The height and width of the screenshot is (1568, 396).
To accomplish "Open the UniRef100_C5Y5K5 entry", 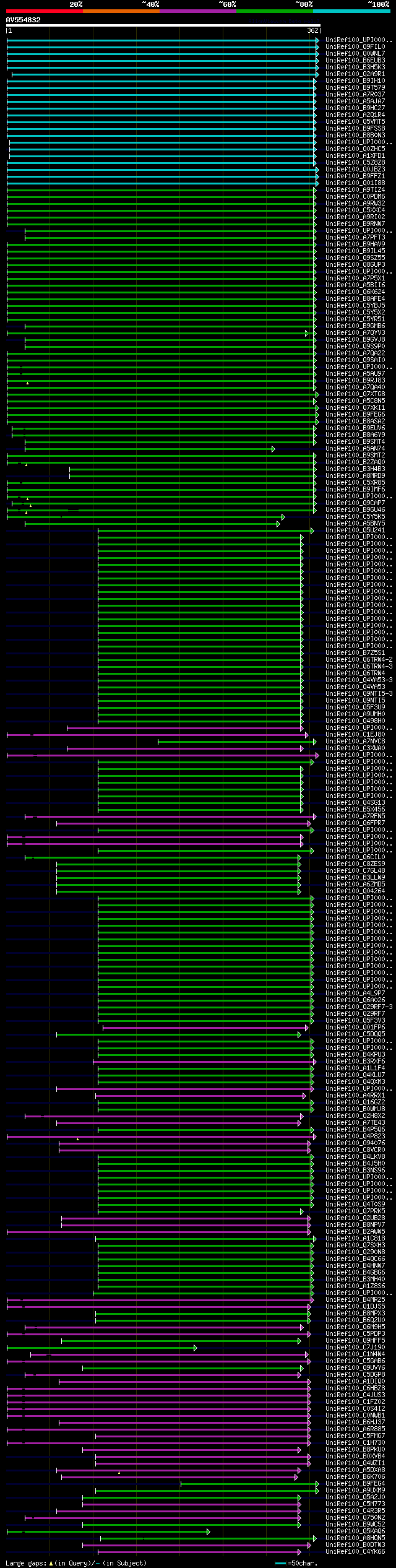I will [355, 516].
